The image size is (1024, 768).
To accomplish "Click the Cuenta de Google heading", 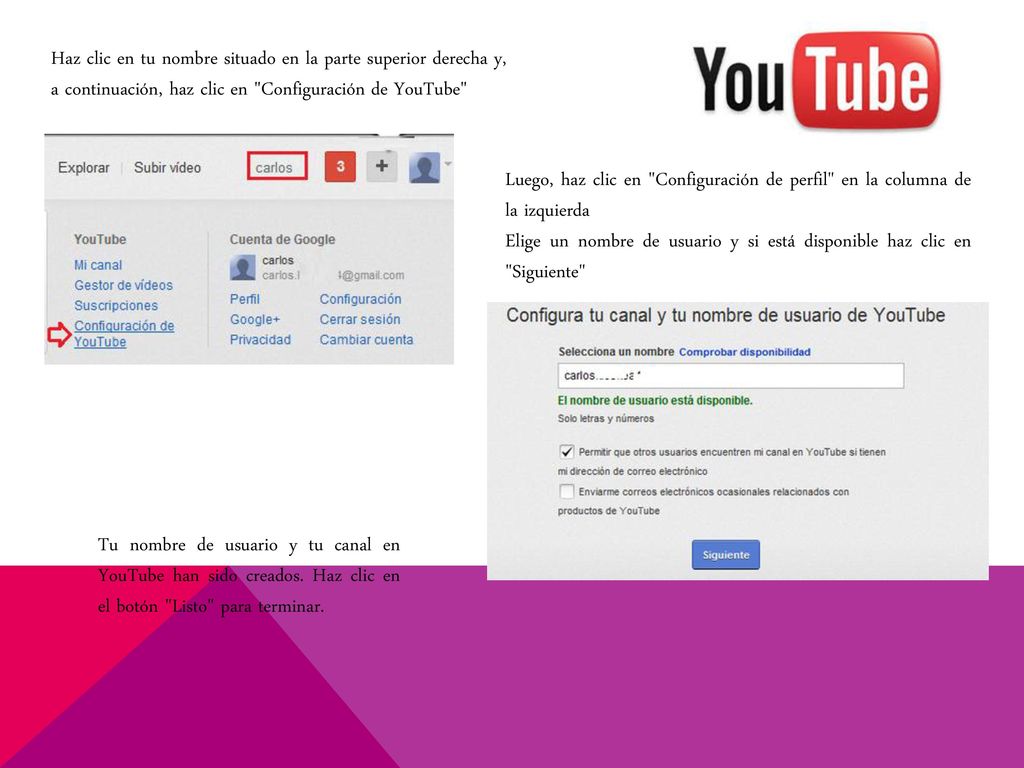I will (282, 240).
